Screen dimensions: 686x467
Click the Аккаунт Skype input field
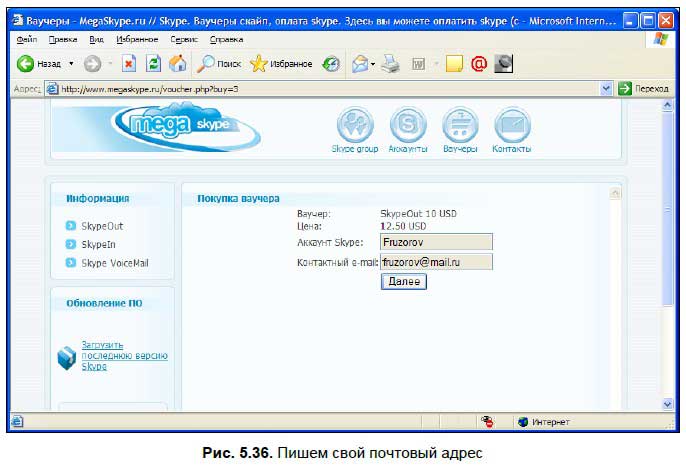pyautogui.click(x=436, y=241)
